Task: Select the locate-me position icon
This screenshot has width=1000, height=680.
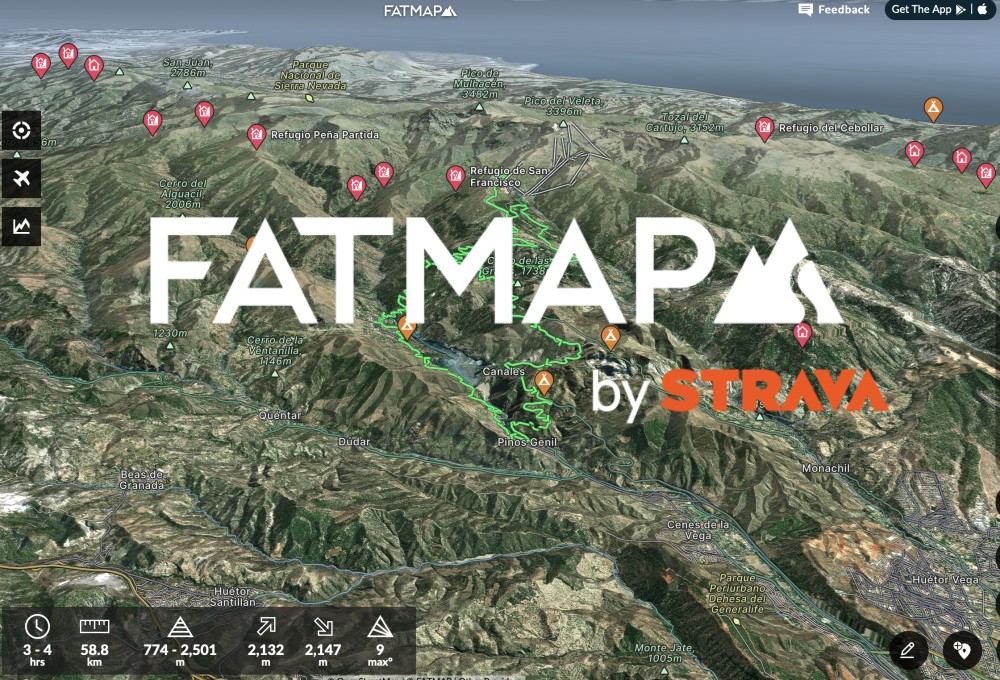Action: 21,131
